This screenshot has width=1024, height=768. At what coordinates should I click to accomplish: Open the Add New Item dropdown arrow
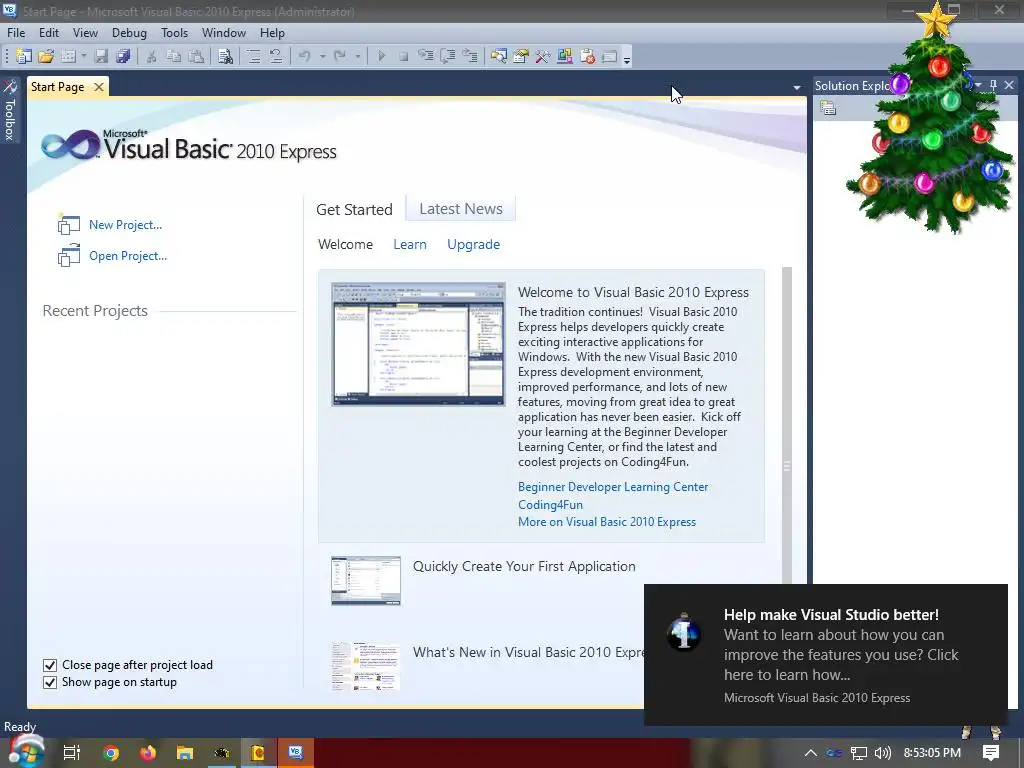(84, 57)
